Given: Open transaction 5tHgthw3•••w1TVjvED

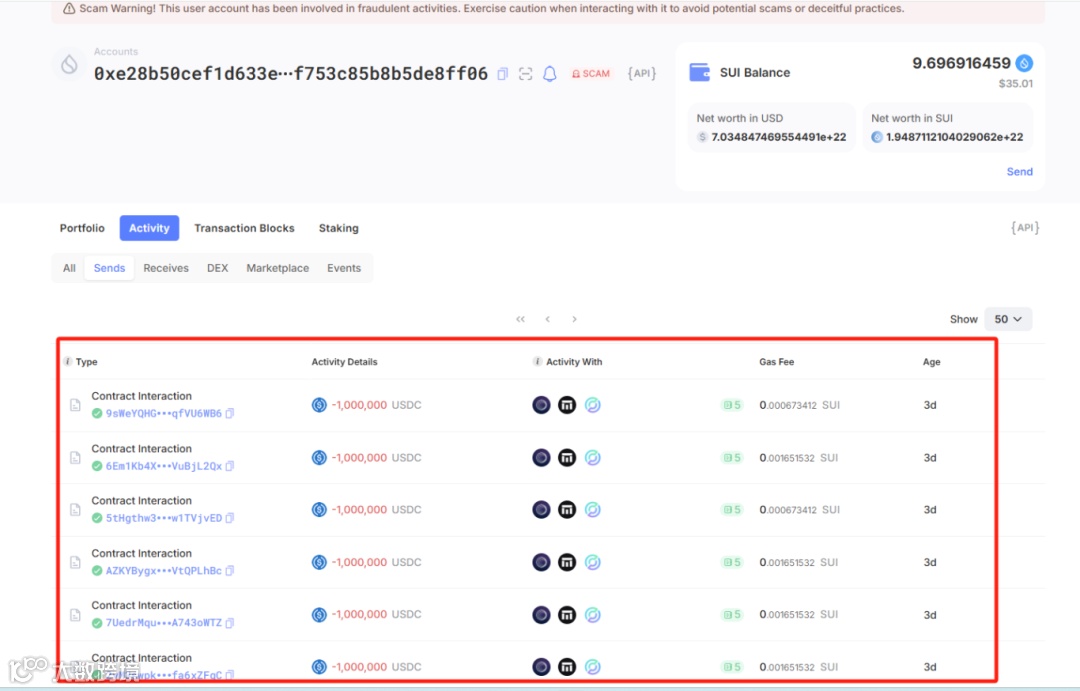Looking at the screenshot, I should click(164, 518).
